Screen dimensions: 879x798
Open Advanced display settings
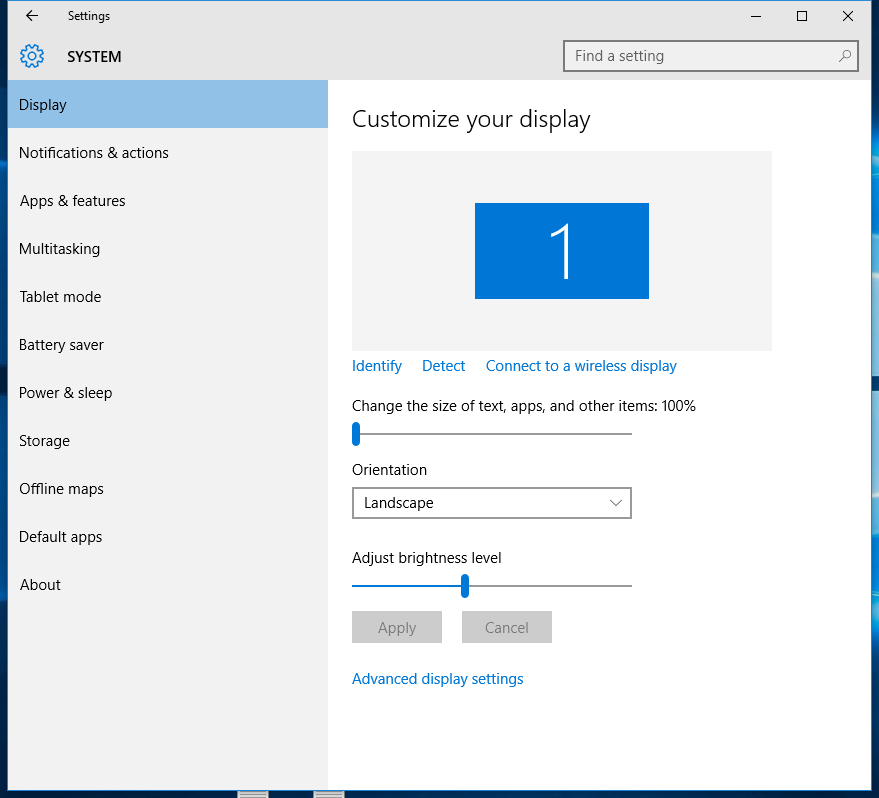438,679
